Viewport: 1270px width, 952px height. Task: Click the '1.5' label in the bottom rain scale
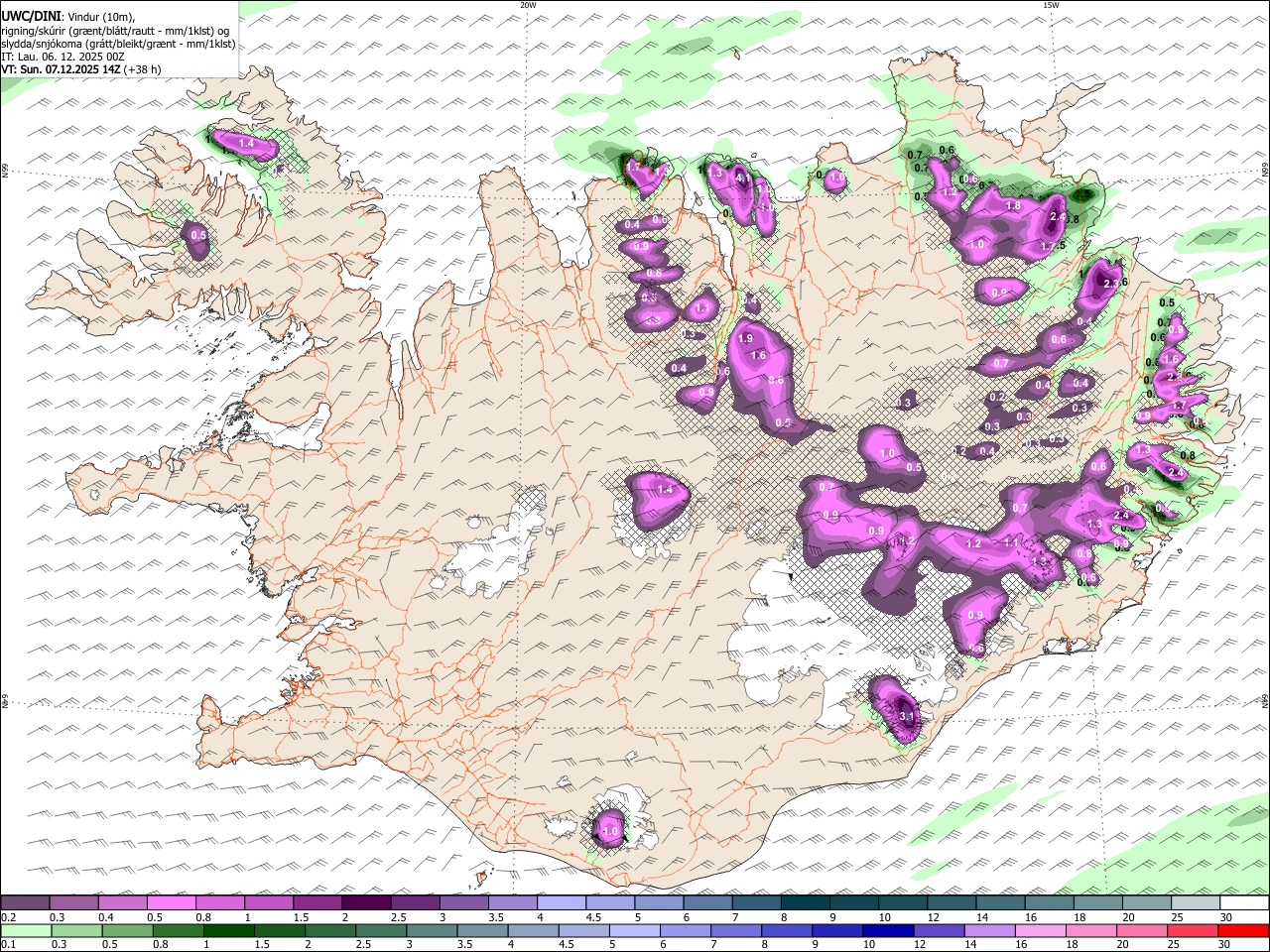pyautogui.click(x=262, y=944)
